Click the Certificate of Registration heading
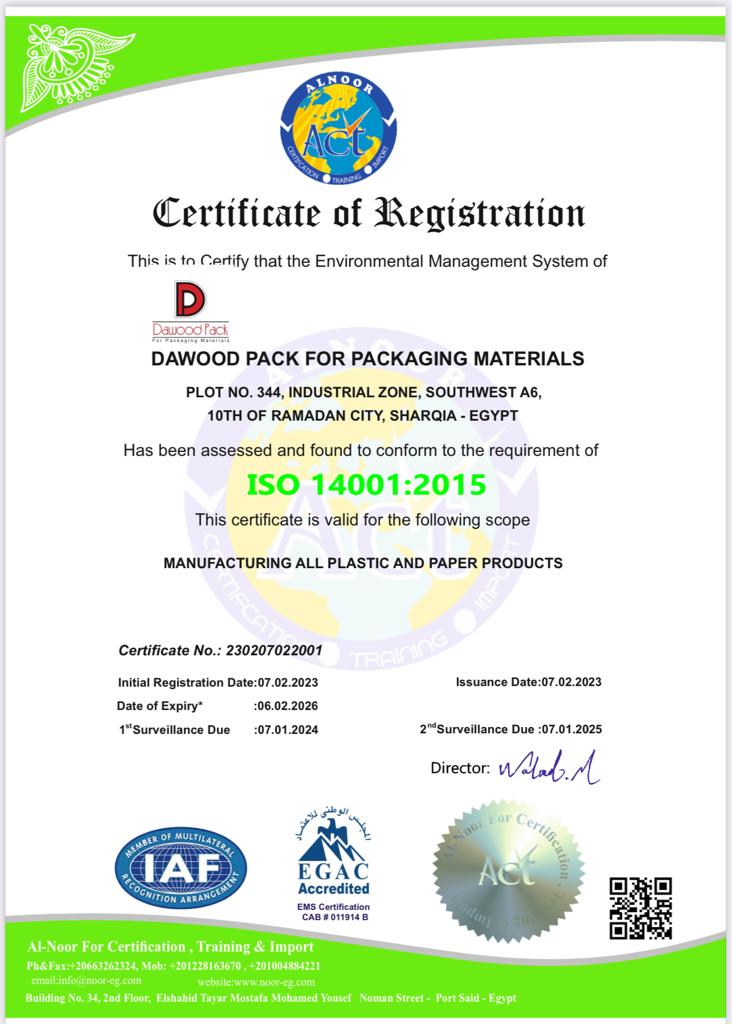732x1024 pixels. [x=368, y=214]
